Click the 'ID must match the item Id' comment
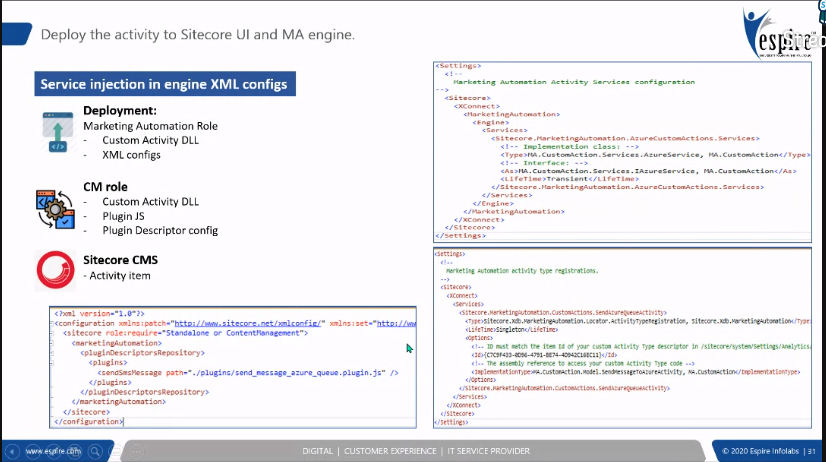Screen dimensions: 826x462 641,347
